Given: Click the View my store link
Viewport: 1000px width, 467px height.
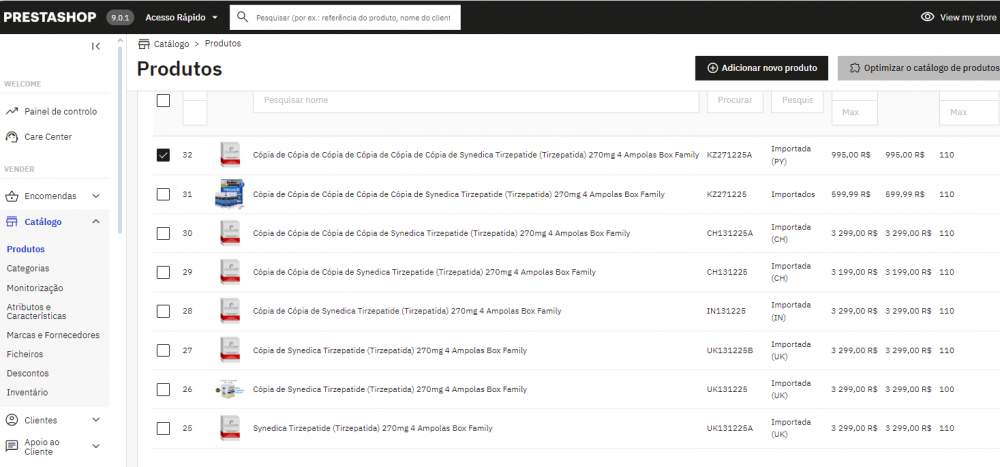Looking at the screenshot, I should (959, 17).
